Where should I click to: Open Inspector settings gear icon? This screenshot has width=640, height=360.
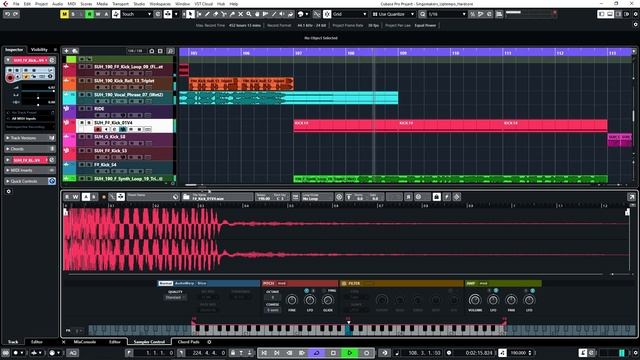(8, 191)
